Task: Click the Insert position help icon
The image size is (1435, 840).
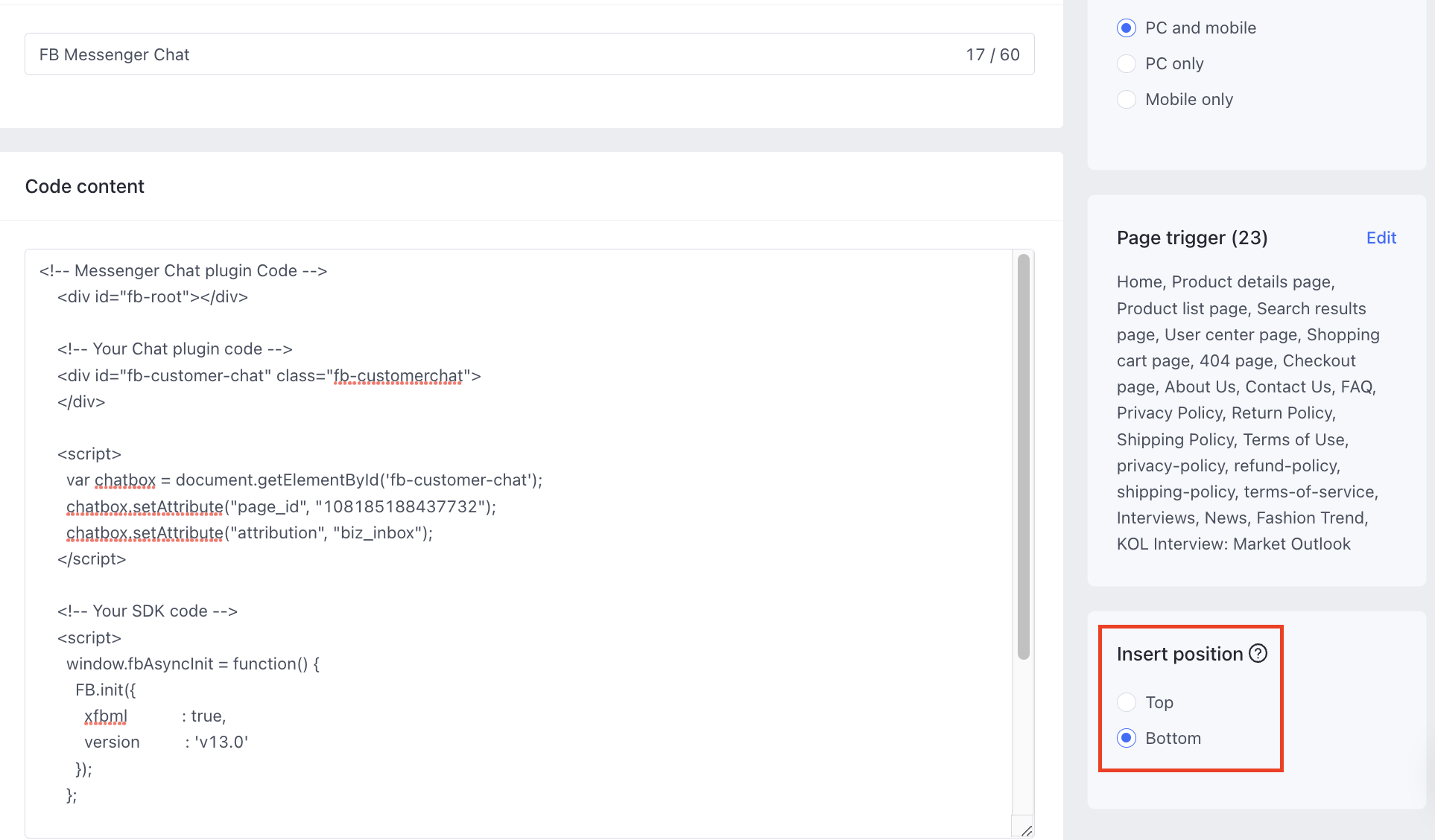Action: click(1258, 653)
